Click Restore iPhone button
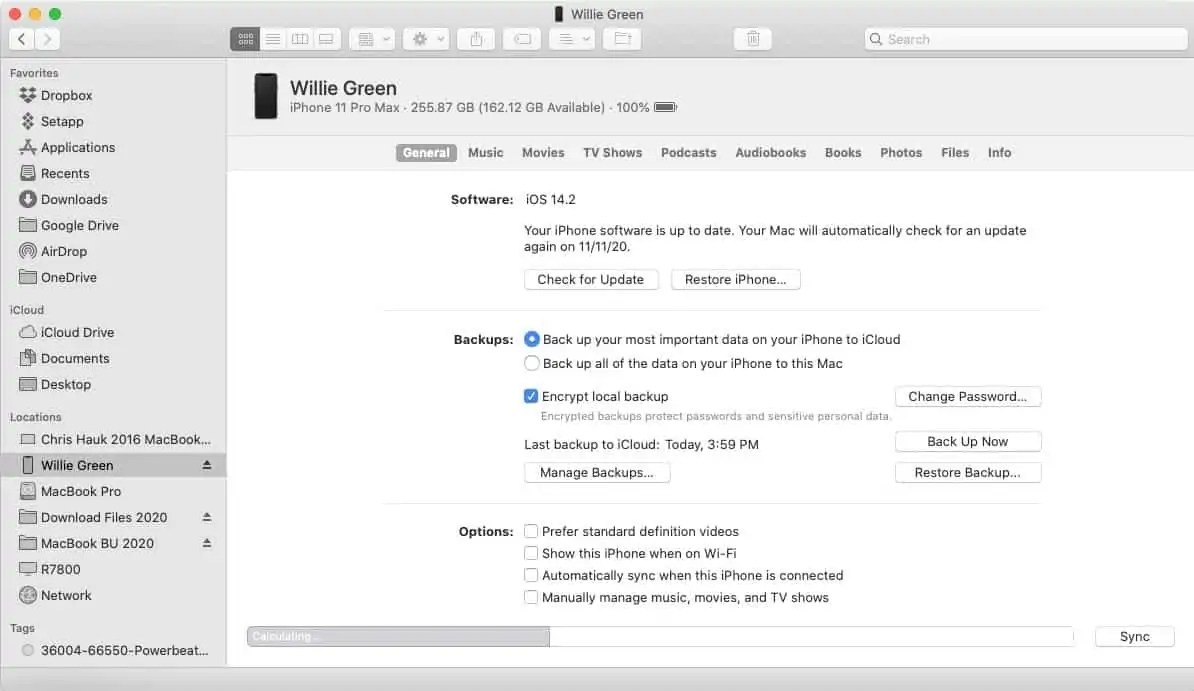The height and width of the screenshot is (691, 1194). tap(736, 280)
